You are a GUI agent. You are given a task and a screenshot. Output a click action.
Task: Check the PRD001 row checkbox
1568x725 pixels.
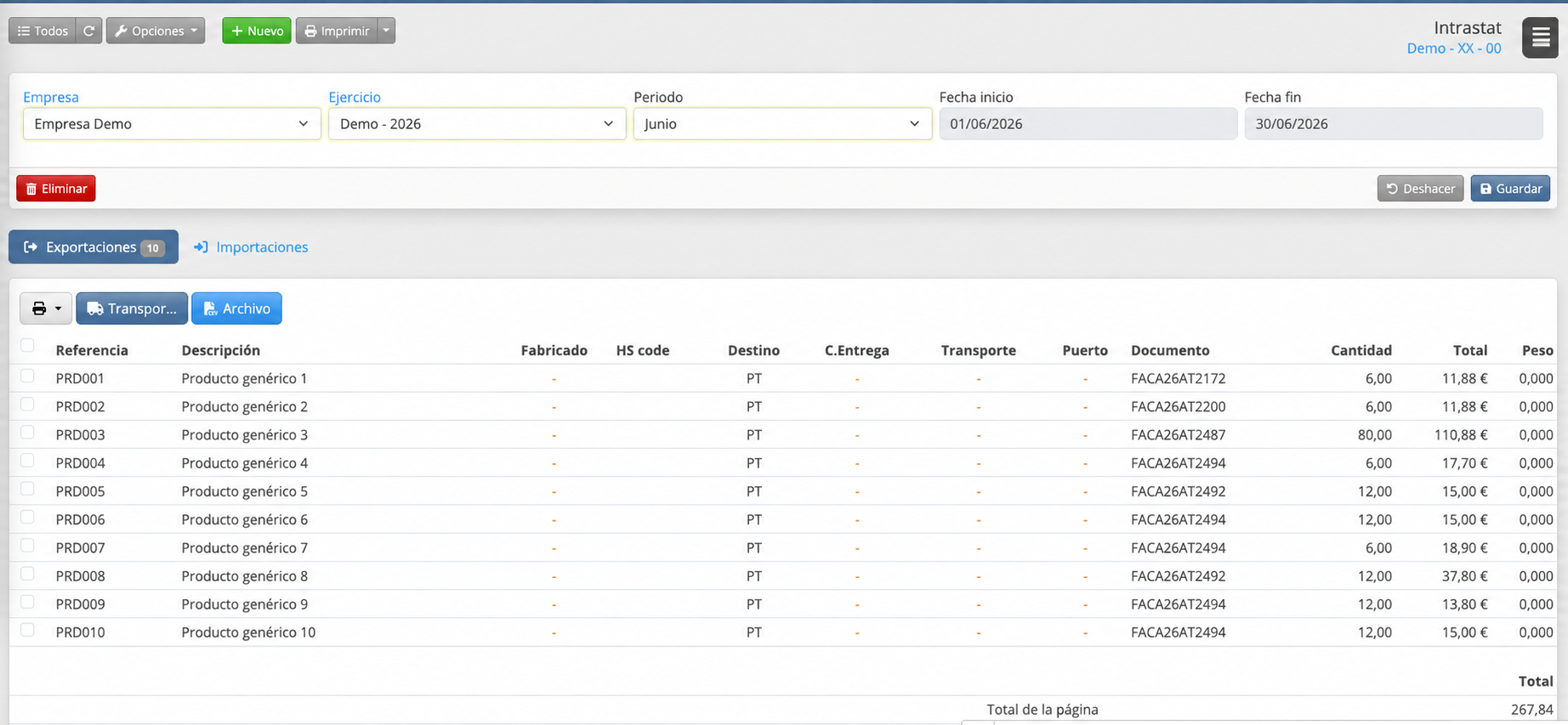27,376
